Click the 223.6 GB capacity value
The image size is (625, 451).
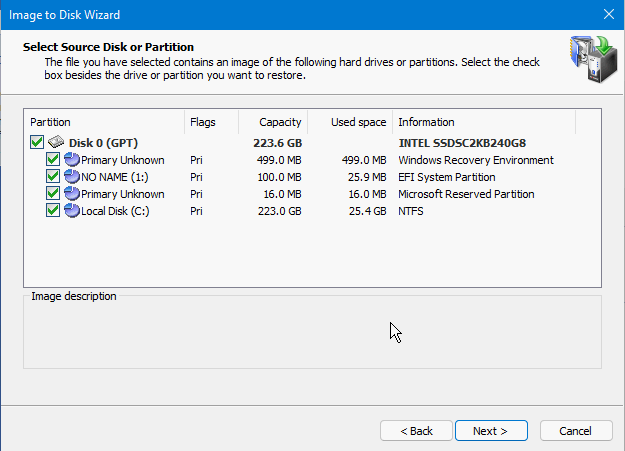(278, 143)
